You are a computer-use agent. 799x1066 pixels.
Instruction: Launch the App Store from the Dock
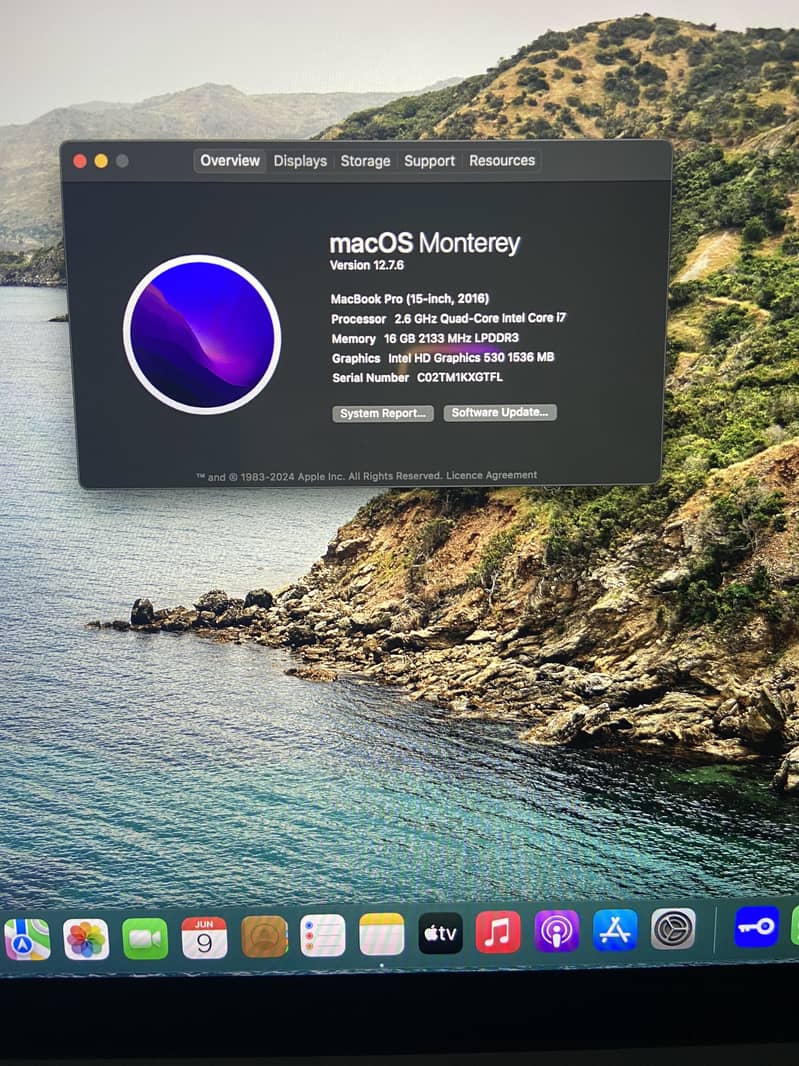point(615,929)
